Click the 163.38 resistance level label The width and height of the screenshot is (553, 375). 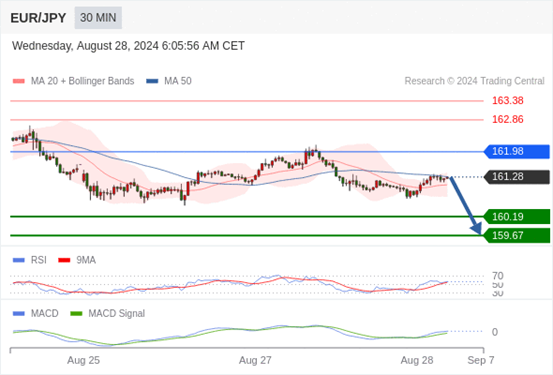click(x=508, y=101)
